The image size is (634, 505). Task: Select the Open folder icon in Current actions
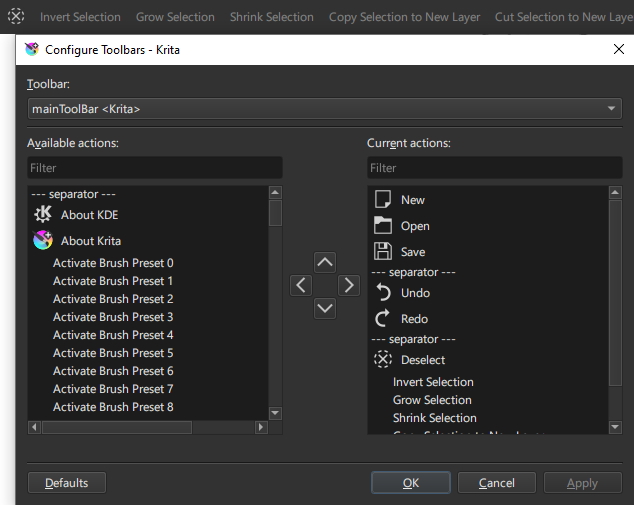[382, 226]
